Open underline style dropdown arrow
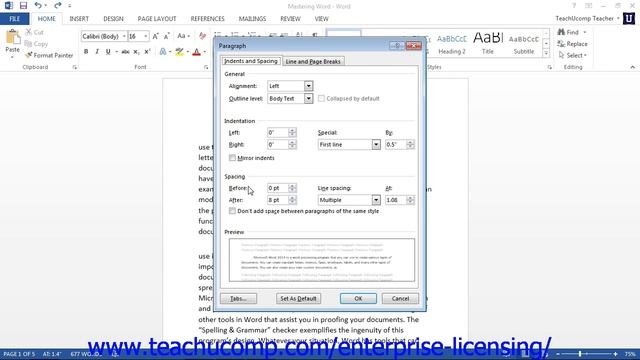This screenshot has height=360, width=640. pos(116,52)
